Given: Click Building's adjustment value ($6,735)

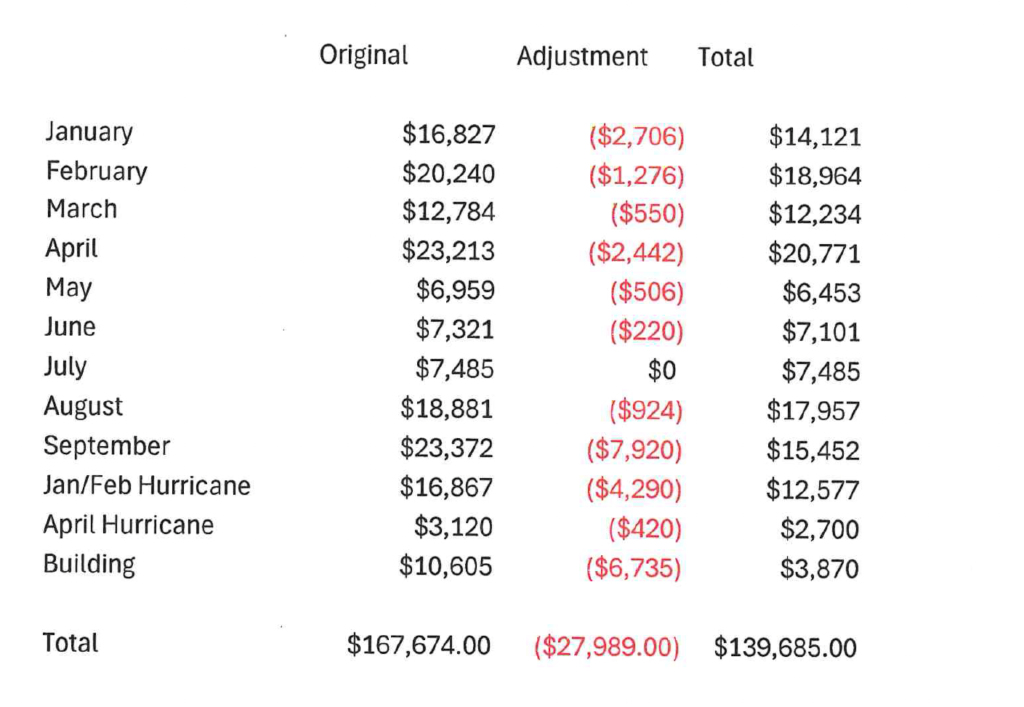Looking at the screenshot, I should click(633, 568).
